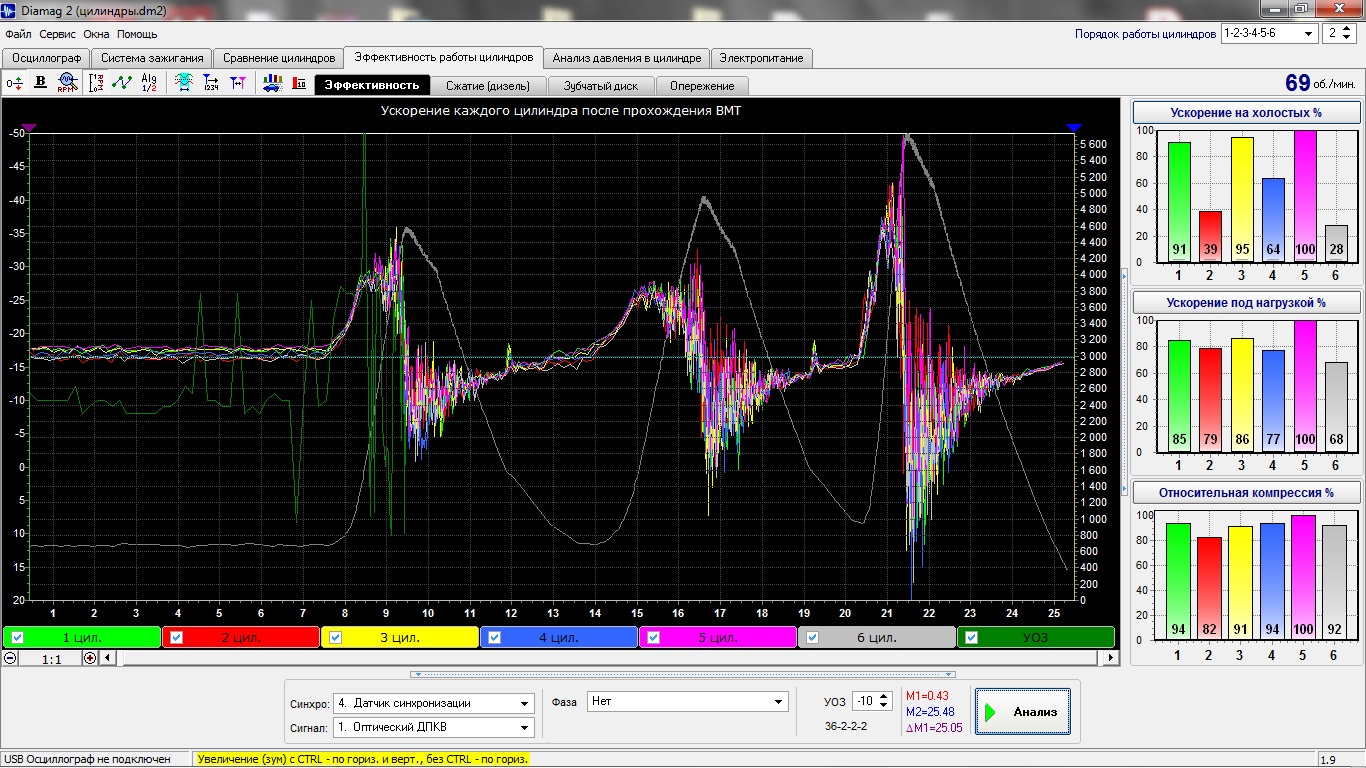Image resolution: width=1366 pixels, height=768 pixels.
Task: Click the green zigzag line toolbar icon
Action: [x=122, y=83]
